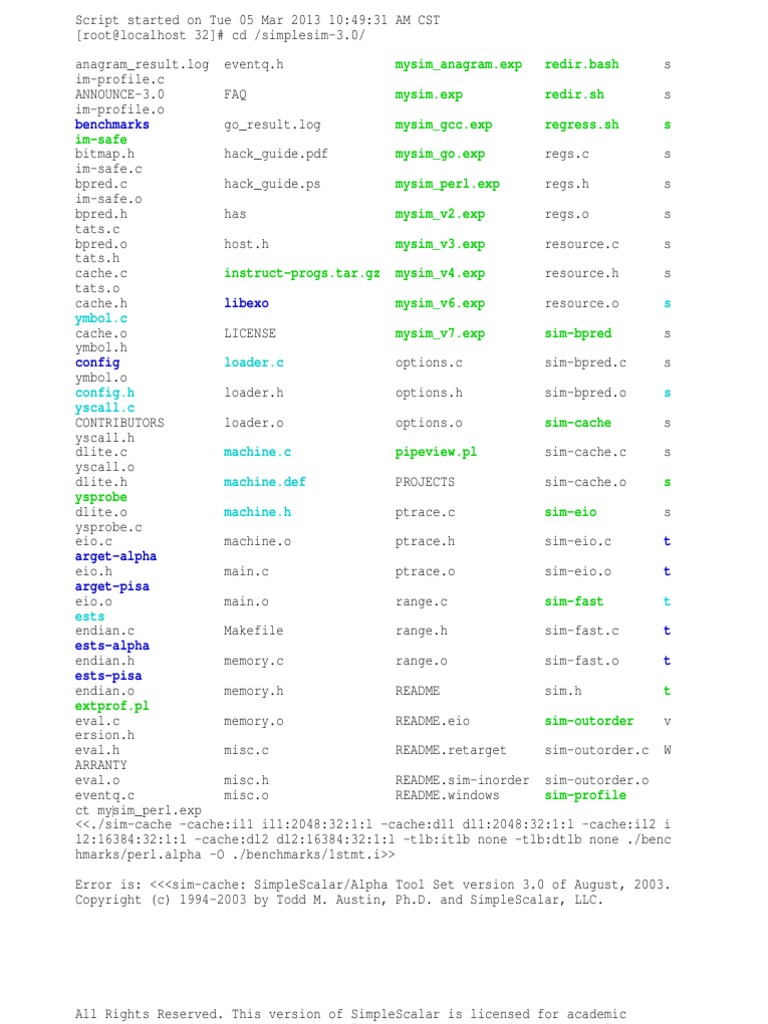Click the file name 'PROJECTS'
The height and width of the screenshot is (1024, 768).
point(425,482)
